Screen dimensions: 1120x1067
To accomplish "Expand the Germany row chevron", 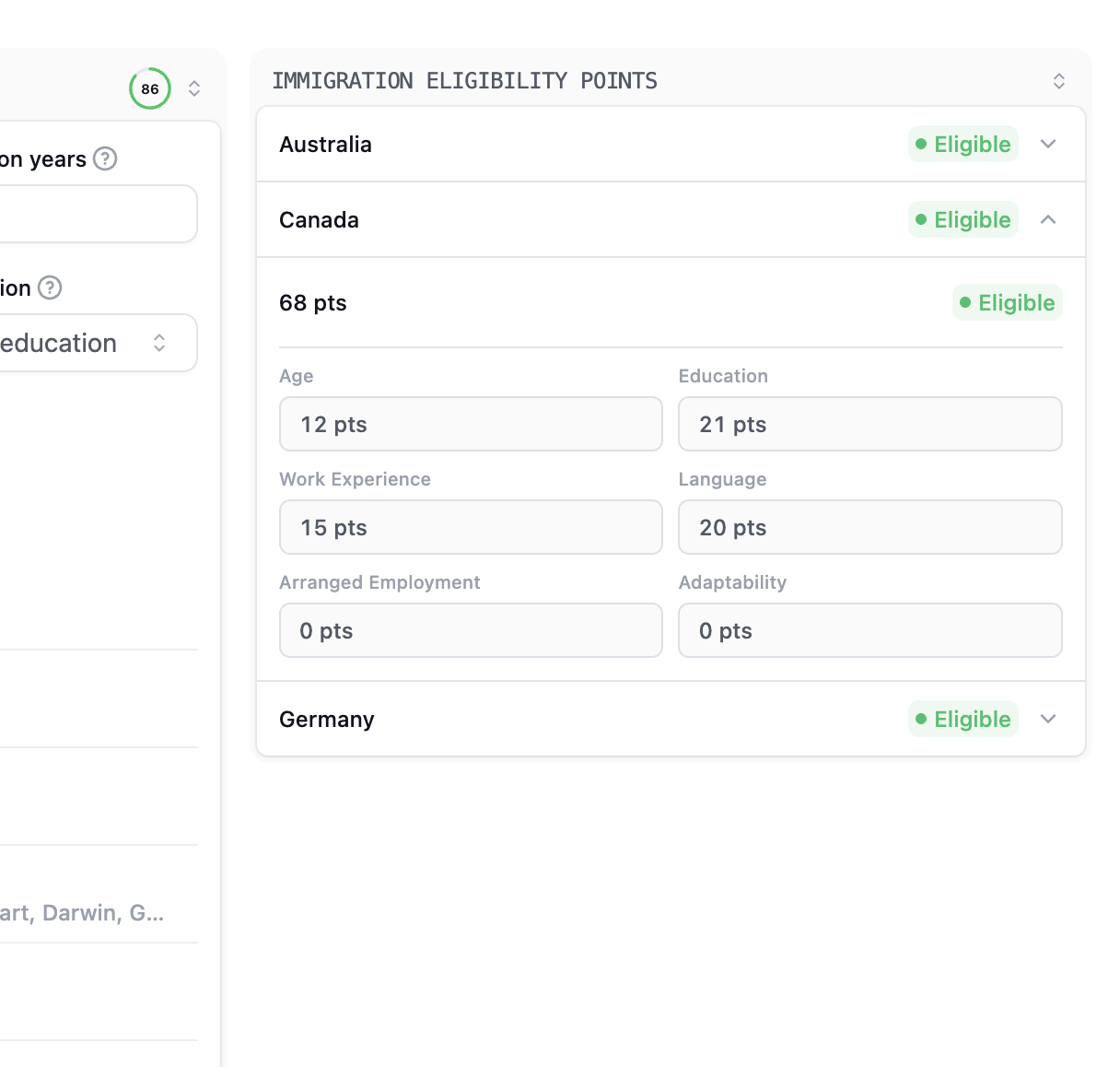I will 1048,719.
